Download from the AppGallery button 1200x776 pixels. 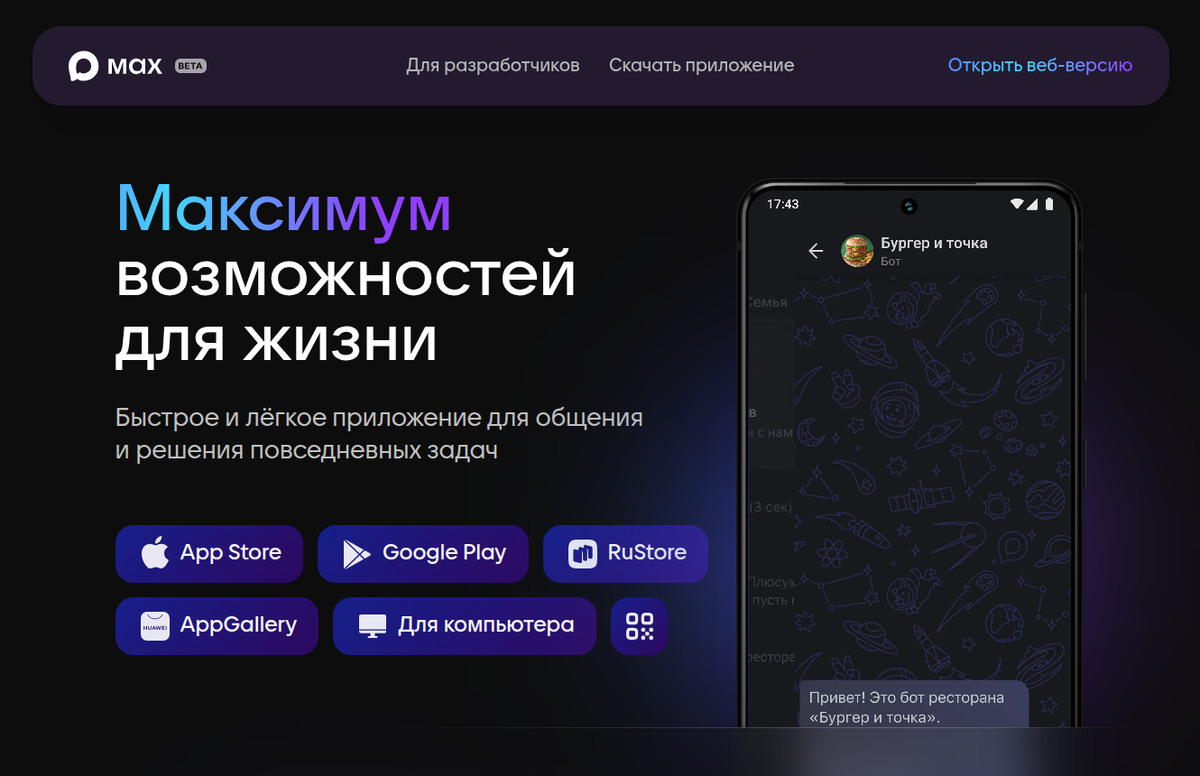point(217,626)
